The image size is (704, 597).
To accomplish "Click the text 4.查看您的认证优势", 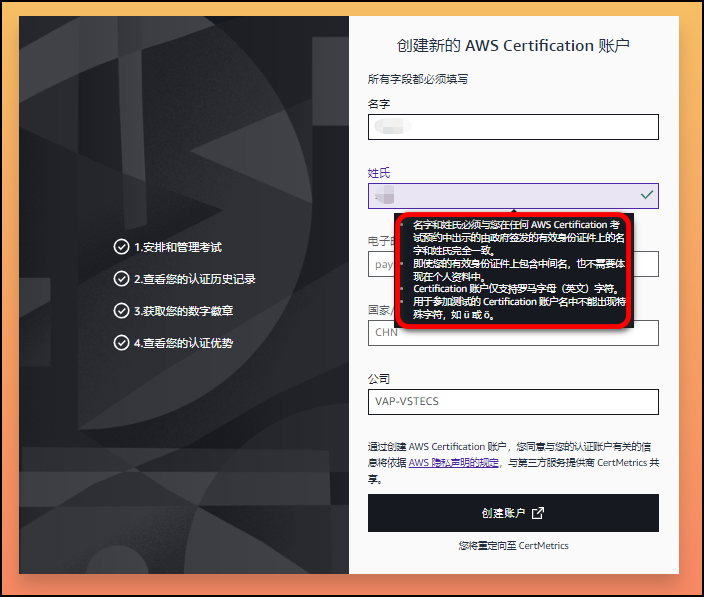I will (184, 343).
